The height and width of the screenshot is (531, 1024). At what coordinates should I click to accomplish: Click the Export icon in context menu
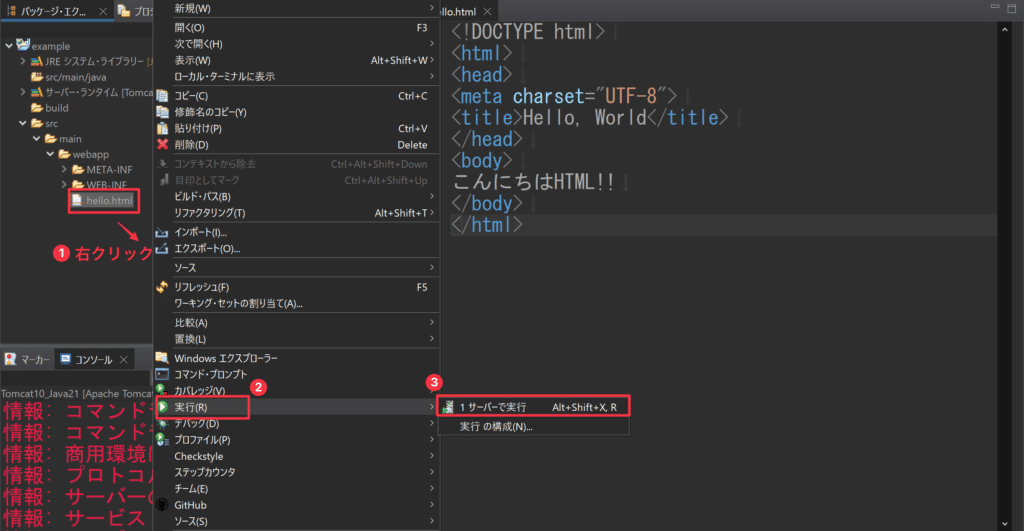(x=162, y=248)
